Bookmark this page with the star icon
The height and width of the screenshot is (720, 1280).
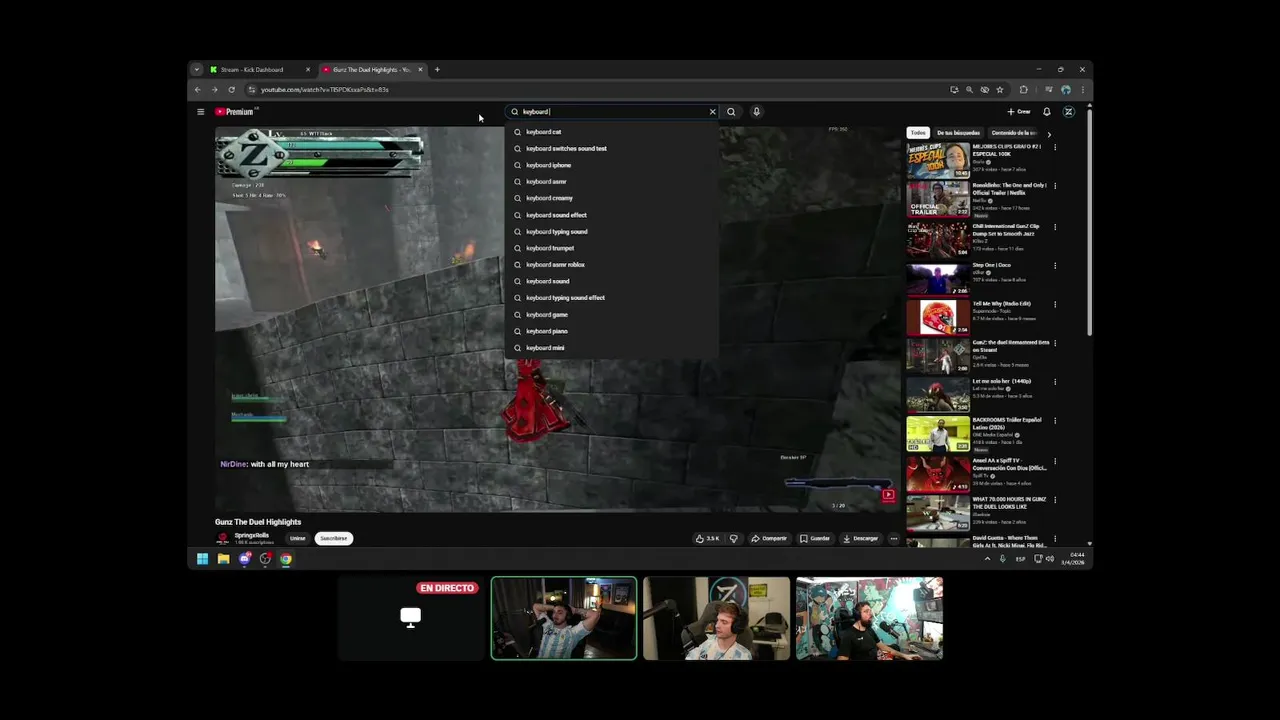[999, 89]
